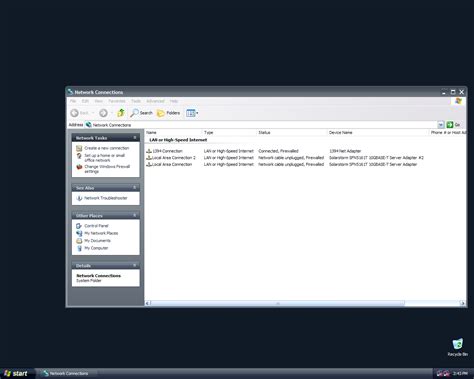
Task: Click the Network Connections taskbar button
Action: 68,373
